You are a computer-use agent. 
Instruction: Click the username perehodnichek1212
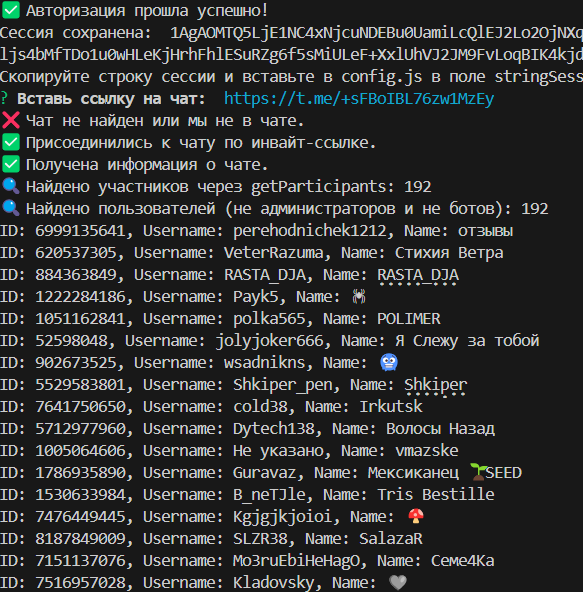click(x=310, y=231)
